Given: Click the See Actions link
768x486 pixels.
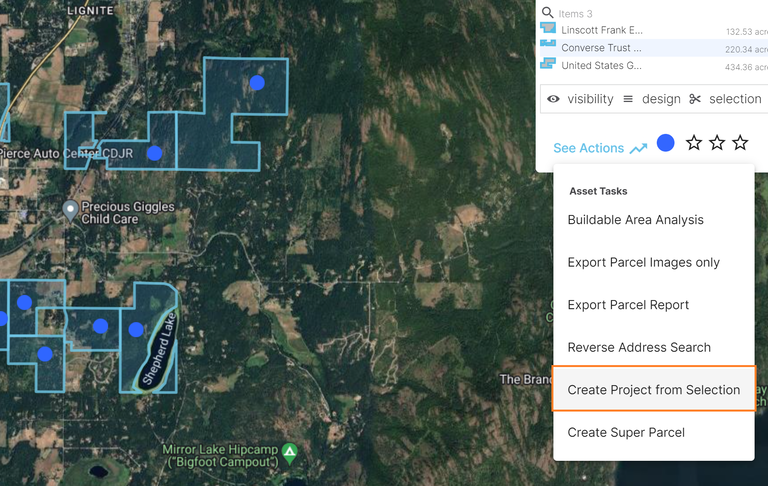Looking at the screenshot, I should point(588,148).
